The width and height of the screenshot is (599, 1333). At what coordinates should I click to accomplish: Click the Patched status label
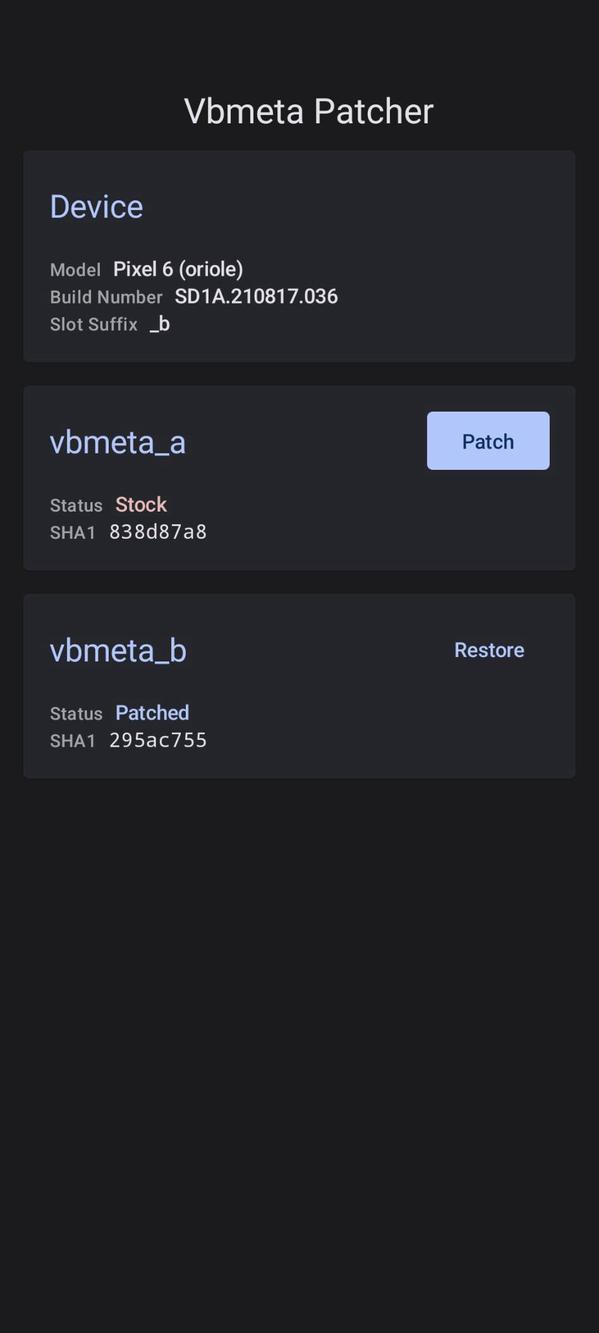point(152,713)
